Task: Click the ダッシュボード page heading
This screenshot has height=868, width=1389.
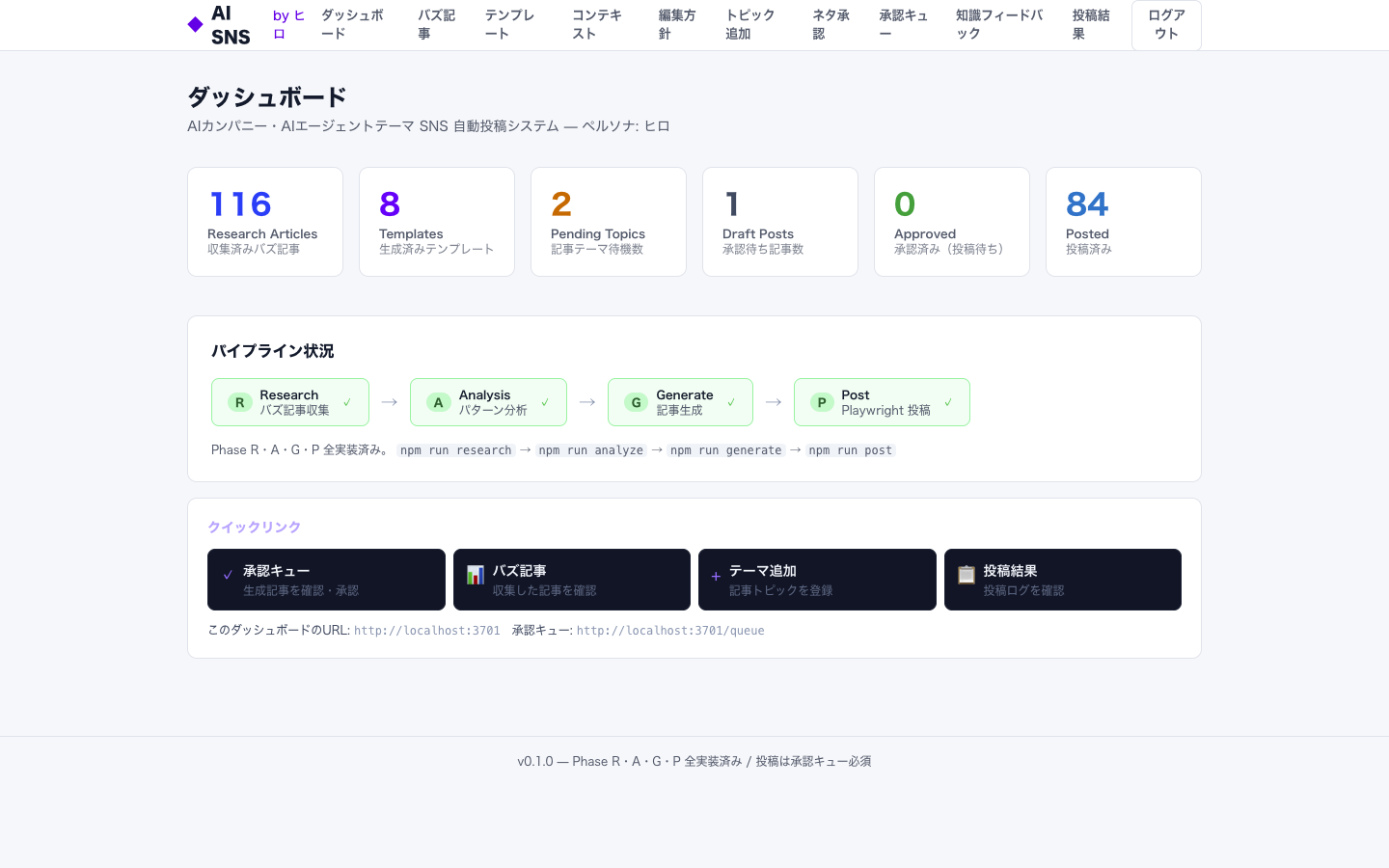Action: coord(267,97)
